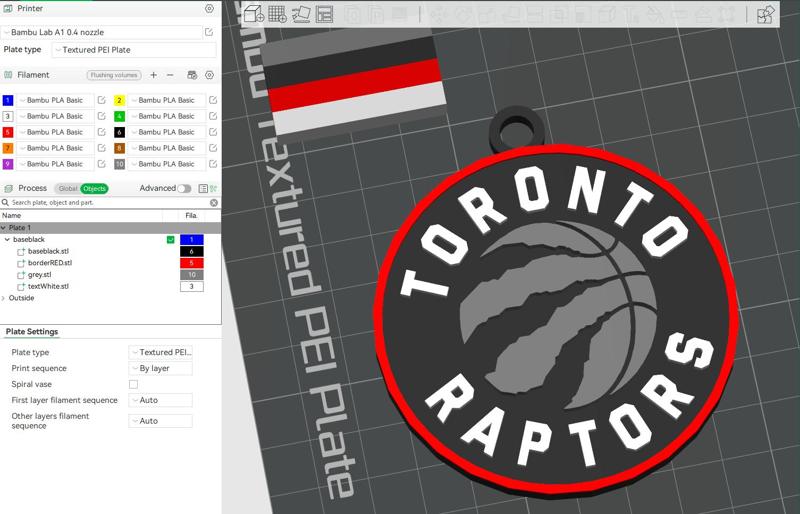
Task: Click the Fila. column header
Action: 191,215
